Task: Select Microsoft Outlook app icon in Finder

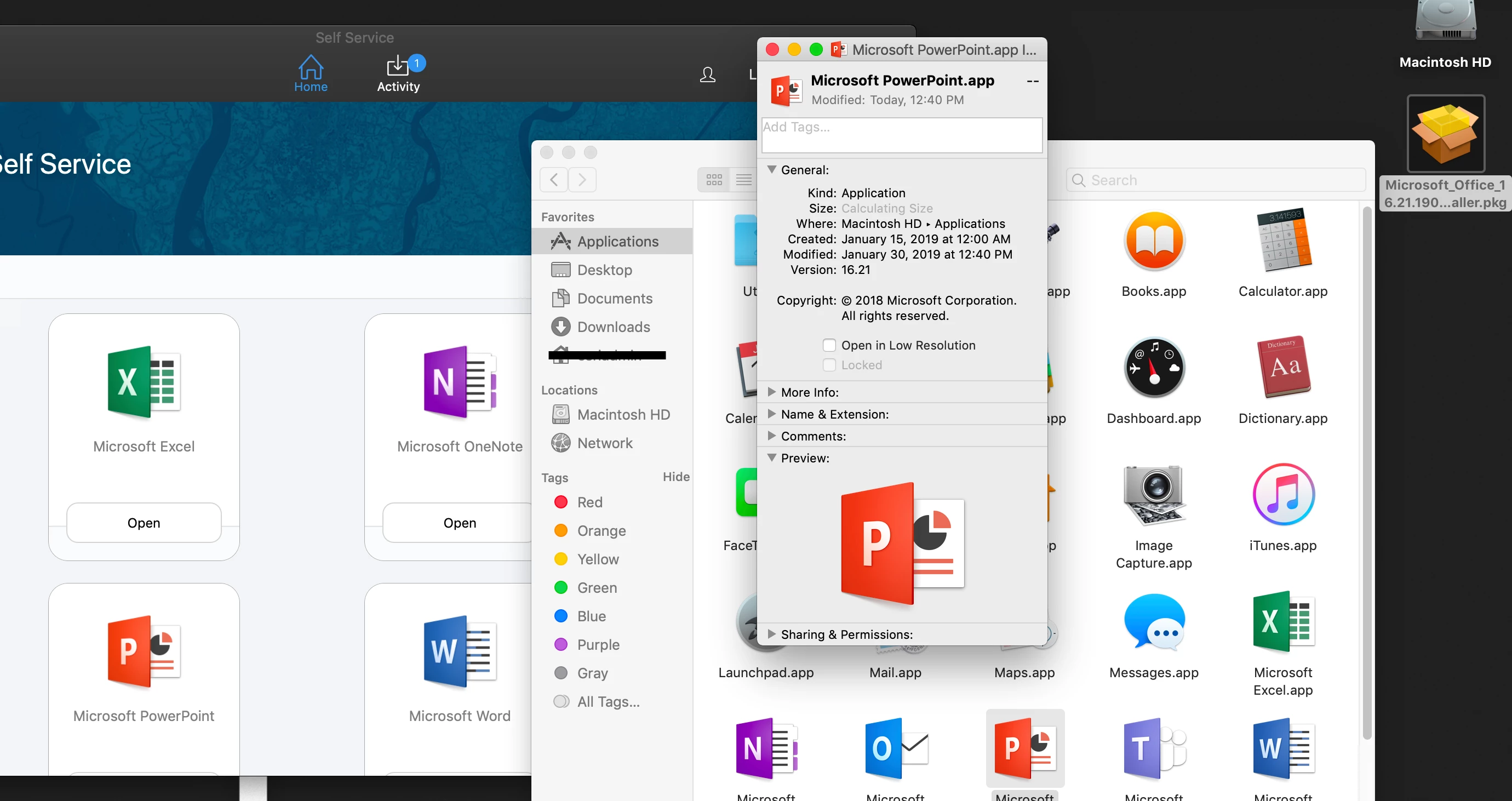Action: (896, 748)
